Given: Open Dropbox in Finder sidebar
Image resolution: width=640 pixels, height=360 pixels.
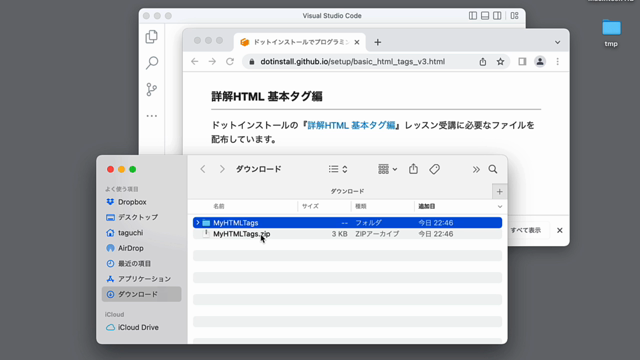Looking at the screenshot, I should coord(132,202).
